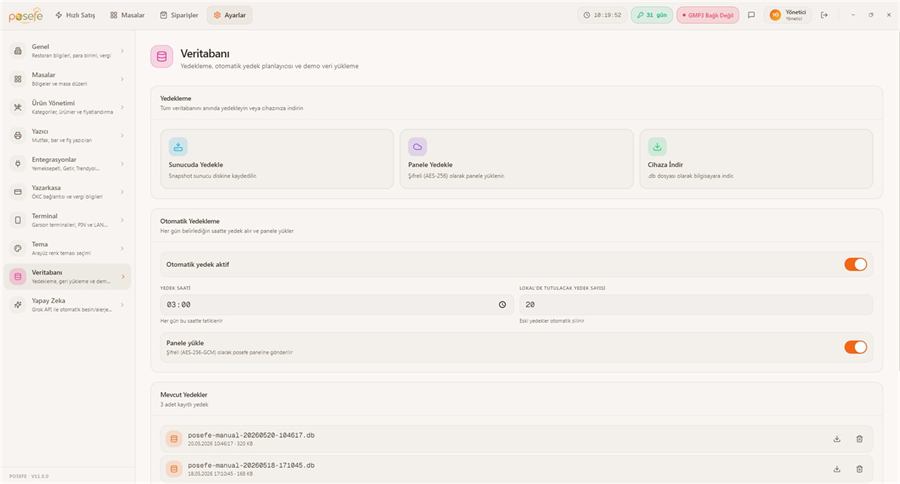Delete backup posefe-manual-20260518-171045.db
The width and height of the screenshot is (900, 484).
(x=859, y=469)
